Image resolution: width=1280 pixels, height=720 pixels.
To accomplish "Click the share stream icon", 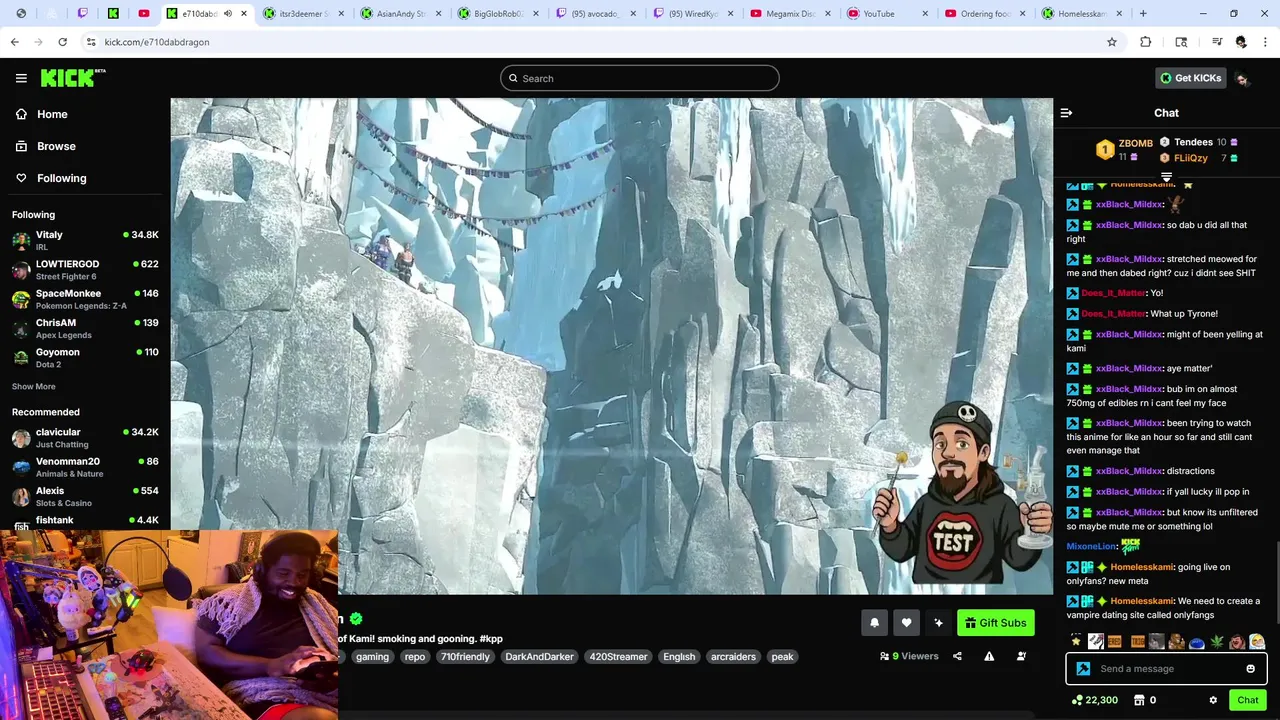I will [957, 657].
